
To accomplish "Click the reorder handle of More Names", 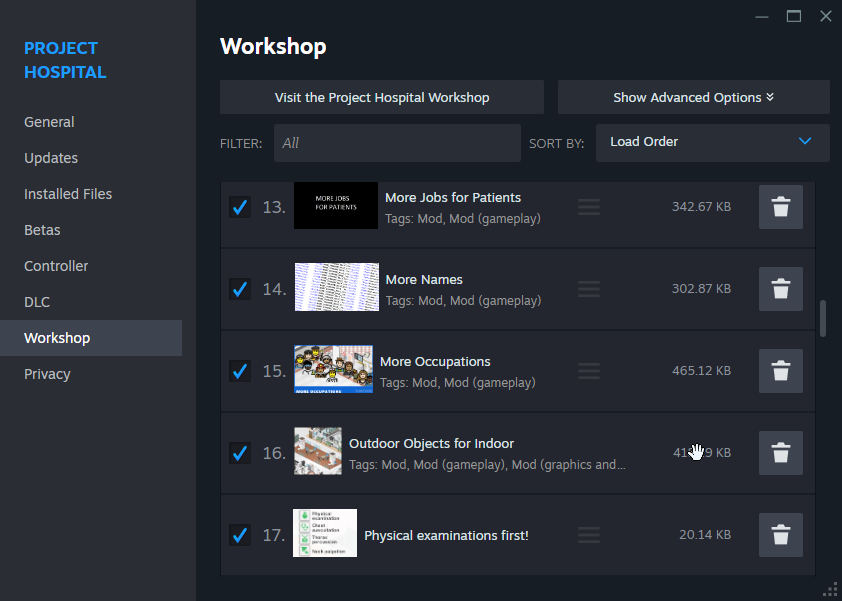I will [x=589, y=289].
